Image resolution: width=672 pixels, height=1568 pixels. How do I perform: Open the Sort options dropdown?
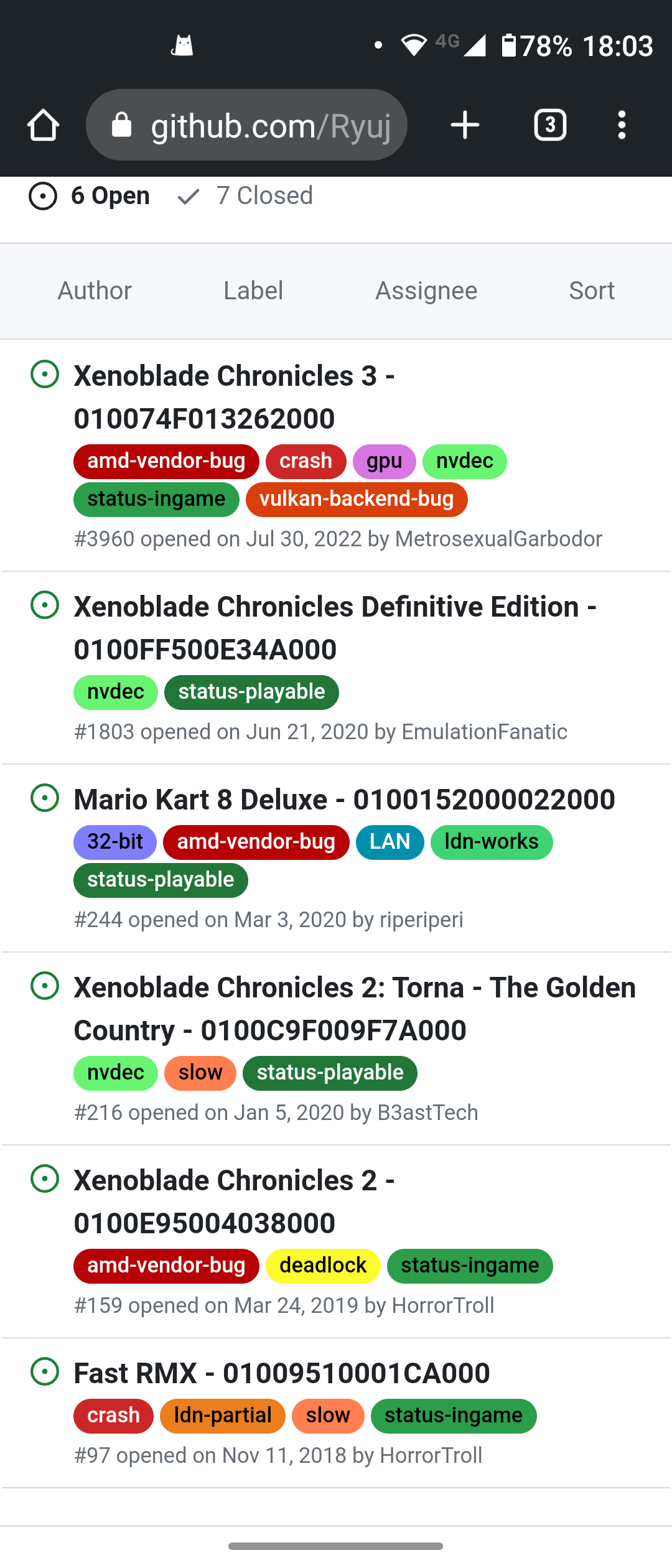click(x=592, y=291)
